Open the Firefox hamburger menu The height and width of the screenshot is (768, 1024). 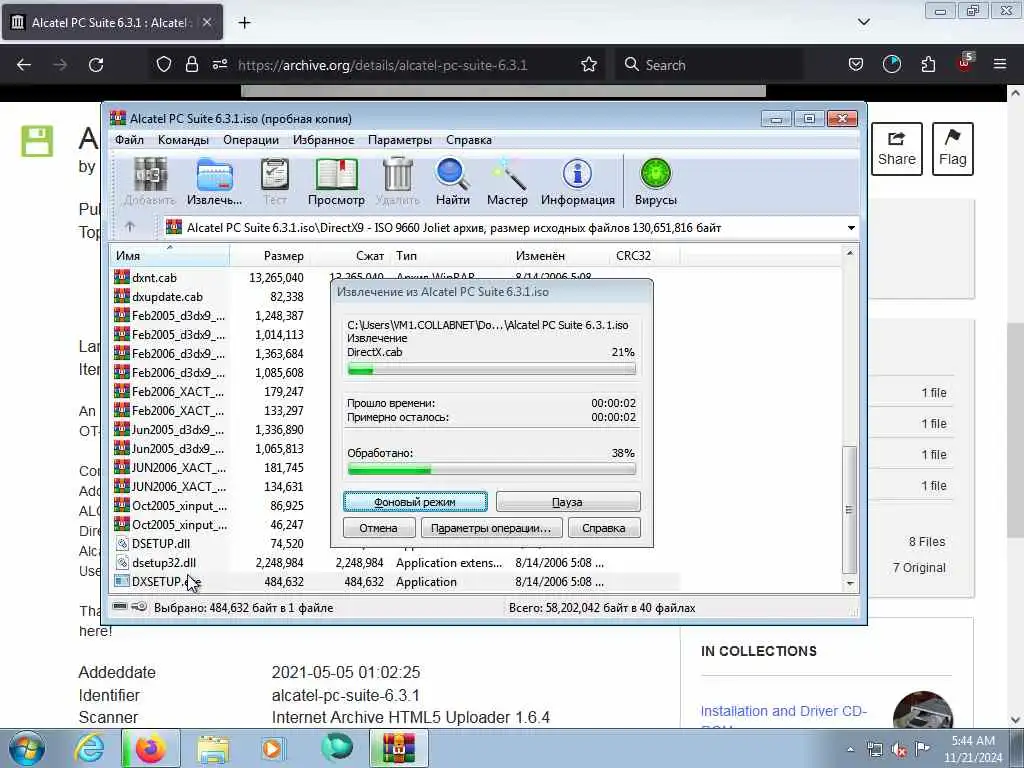click(x=1000, y=64)
